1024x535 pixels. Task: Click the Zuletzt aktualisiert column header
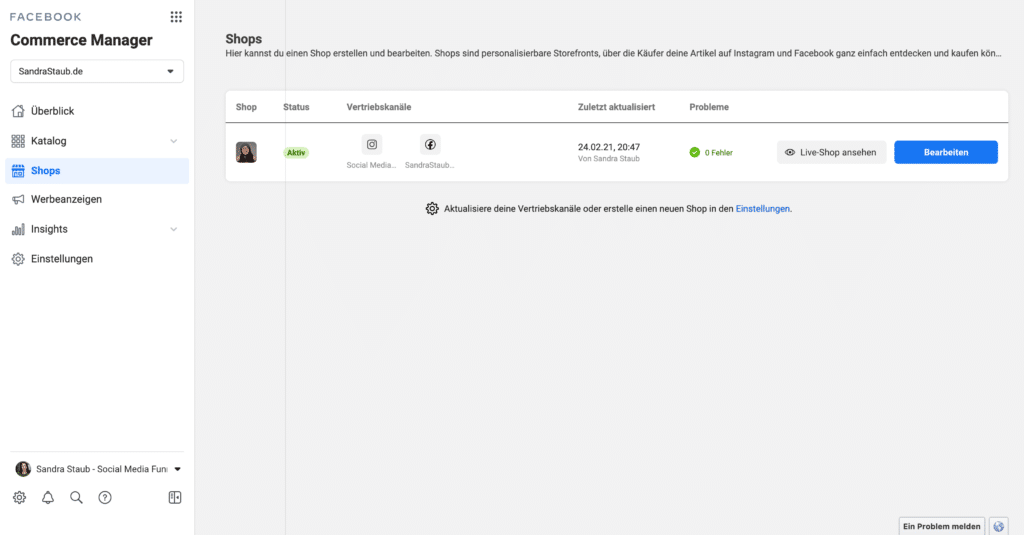(x=616, y=107)
